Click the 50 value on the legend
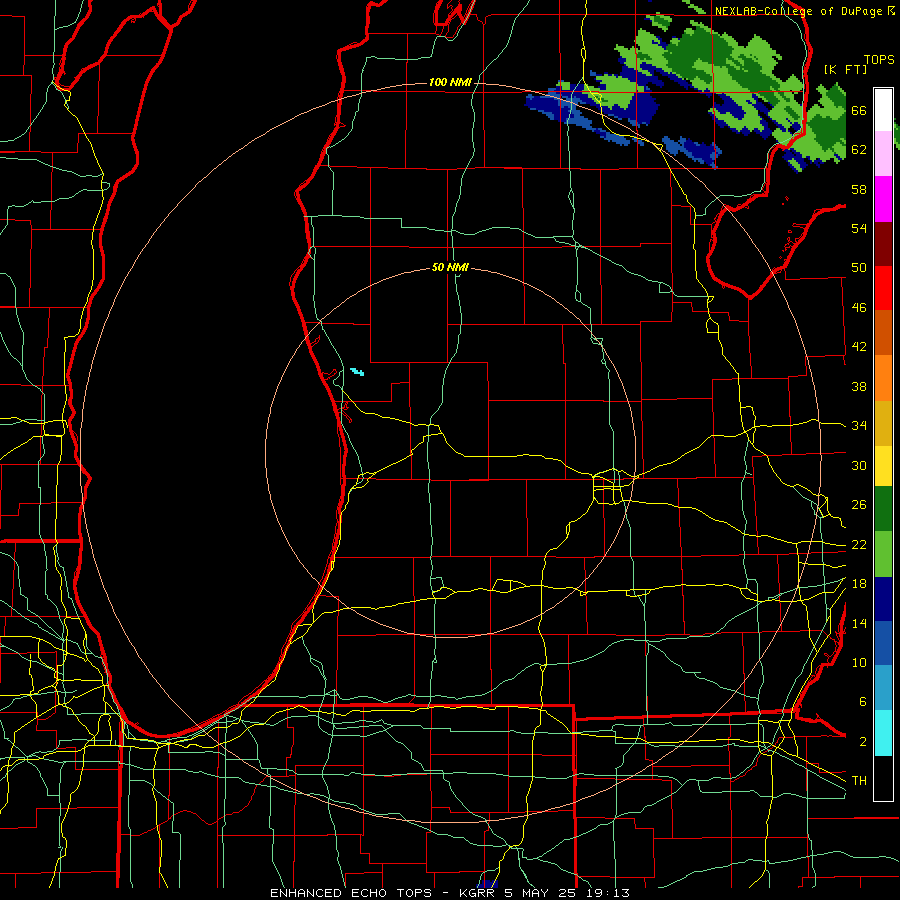The image size is (900, 900). click(859, 268)
